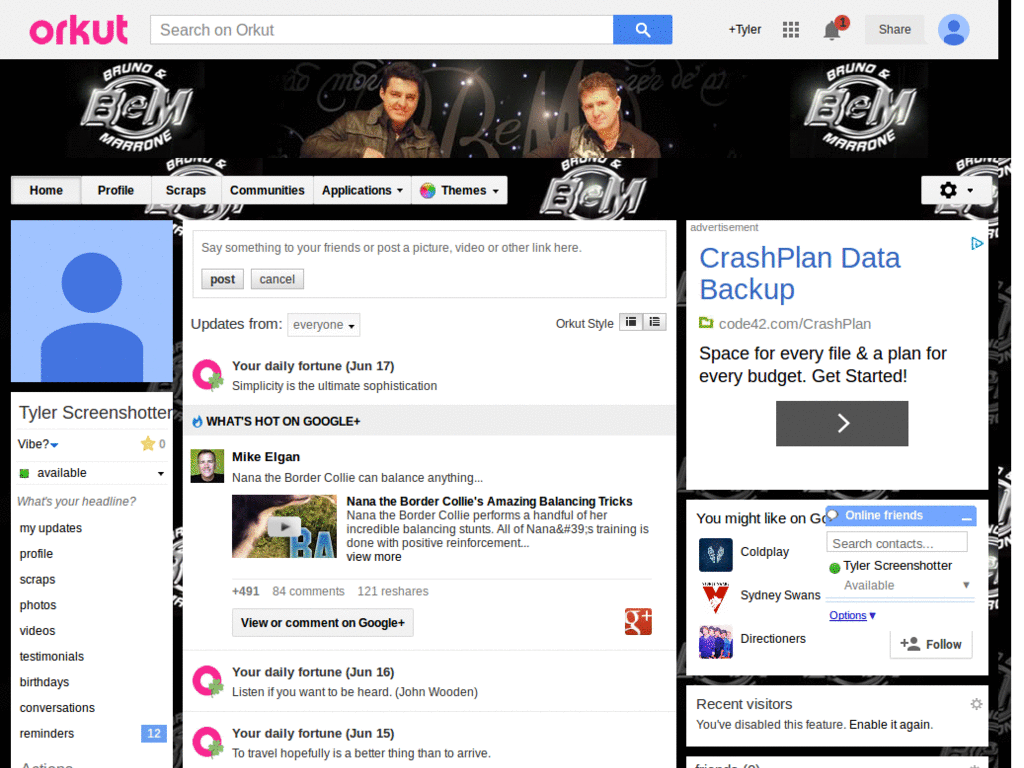Viewport: 1024px width, 768px height.
Task: Play Nana the Border Collie video thumbnail
Action: [284, 526]
